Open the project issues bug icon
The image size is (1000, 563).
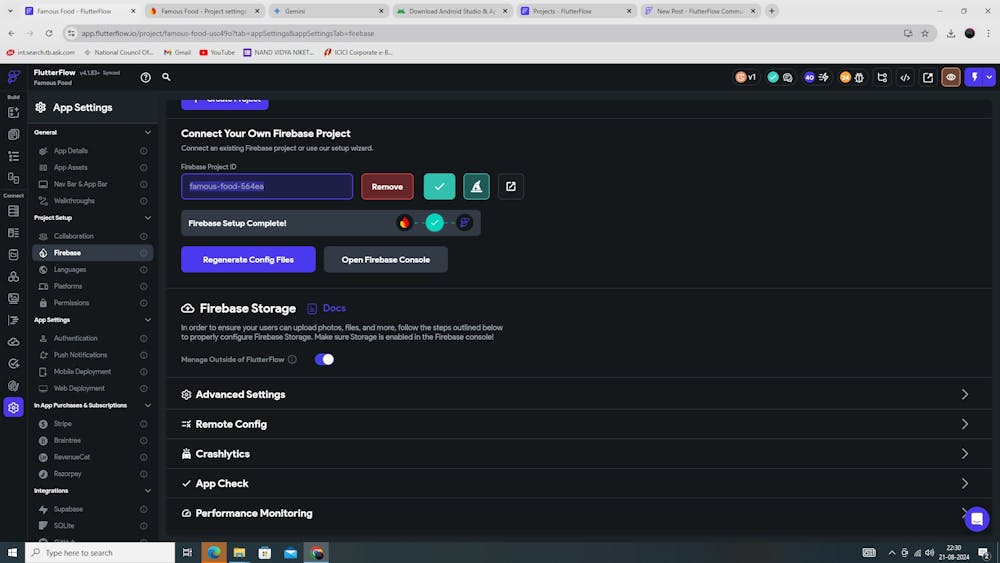point(859,77)
